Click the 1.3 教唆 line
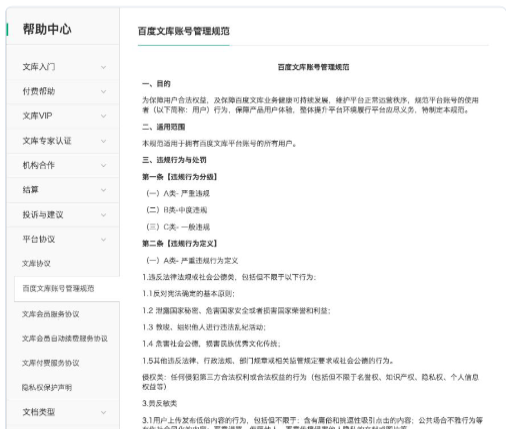The image size is (506, 435). (204, 327)
